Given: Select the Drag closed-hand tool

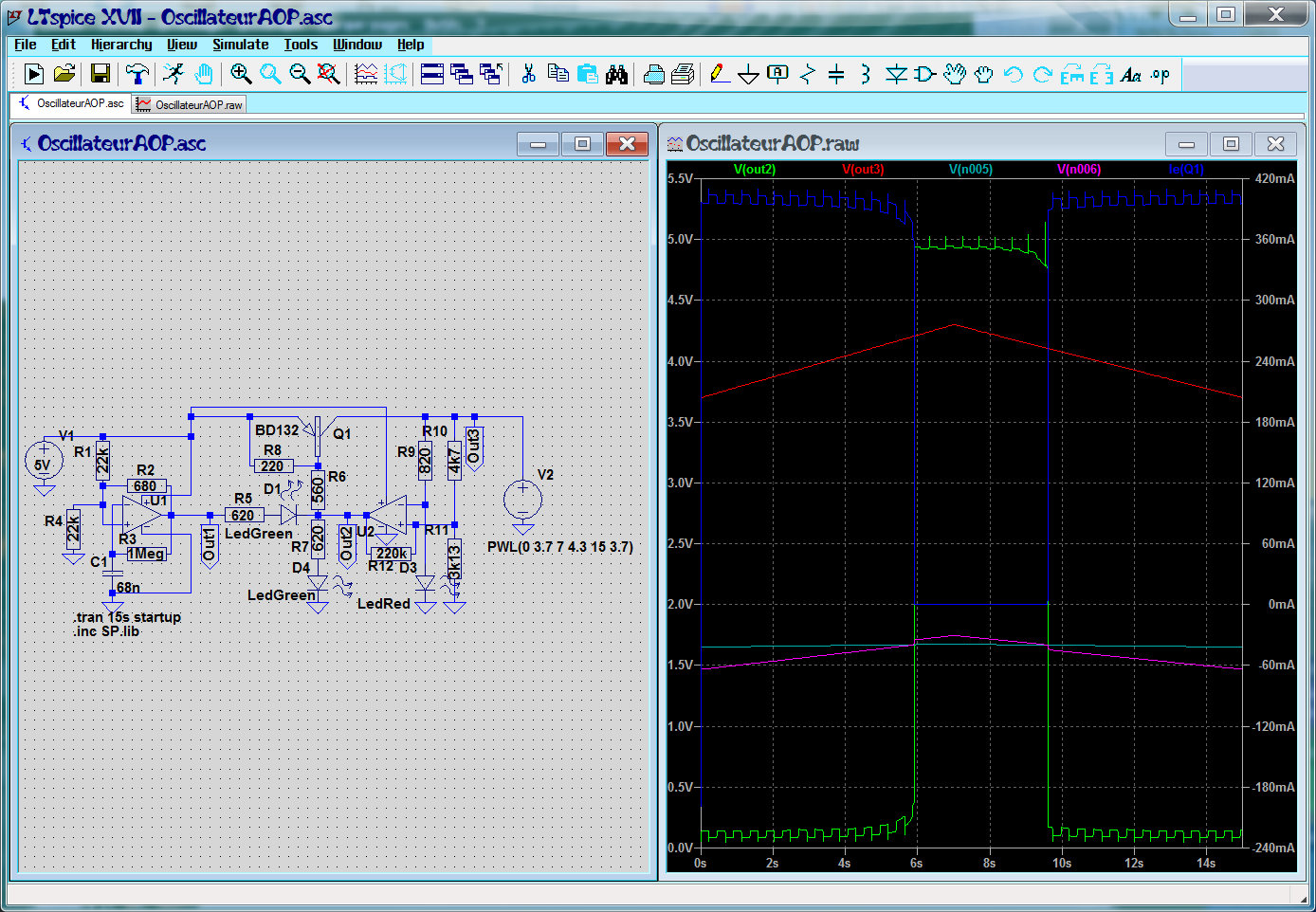Looking at the screenshot, I should [983, 74].
